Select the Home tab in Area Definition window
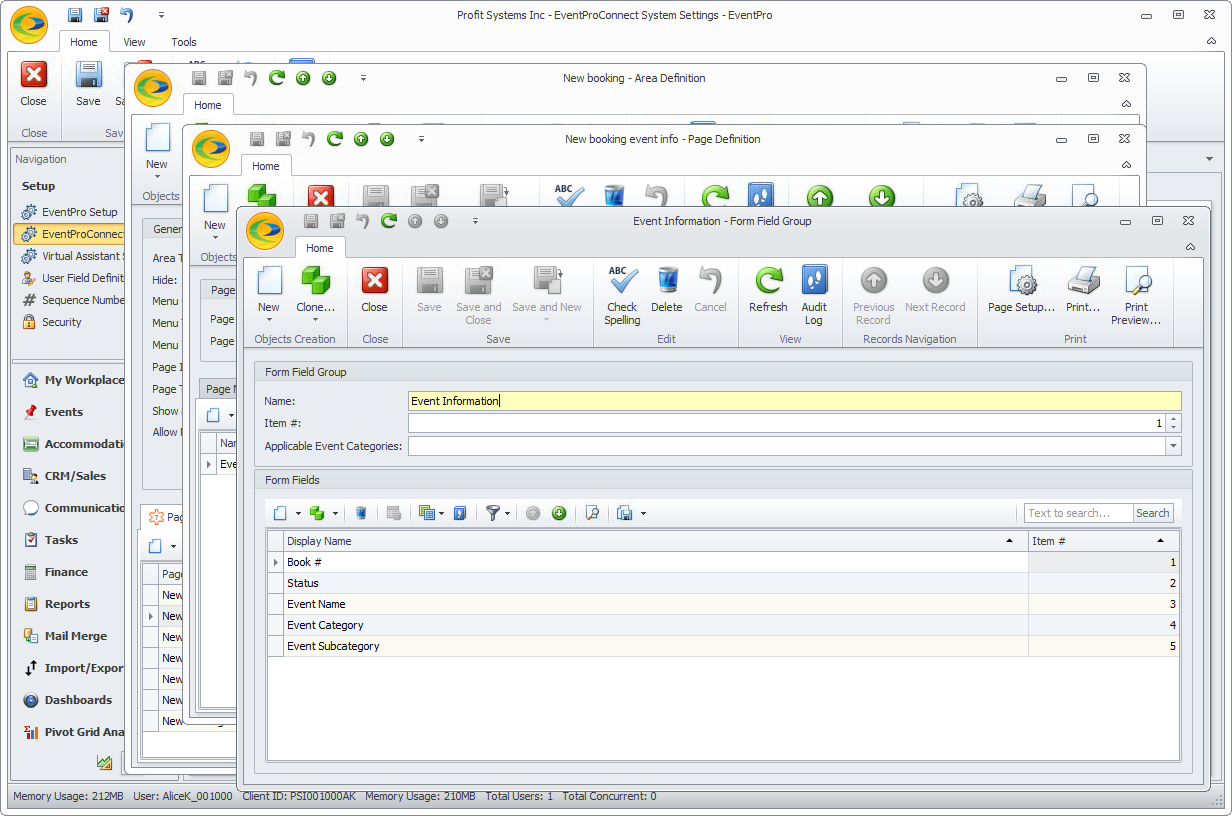Screen dimensions: 1232x816 point(208,105)
